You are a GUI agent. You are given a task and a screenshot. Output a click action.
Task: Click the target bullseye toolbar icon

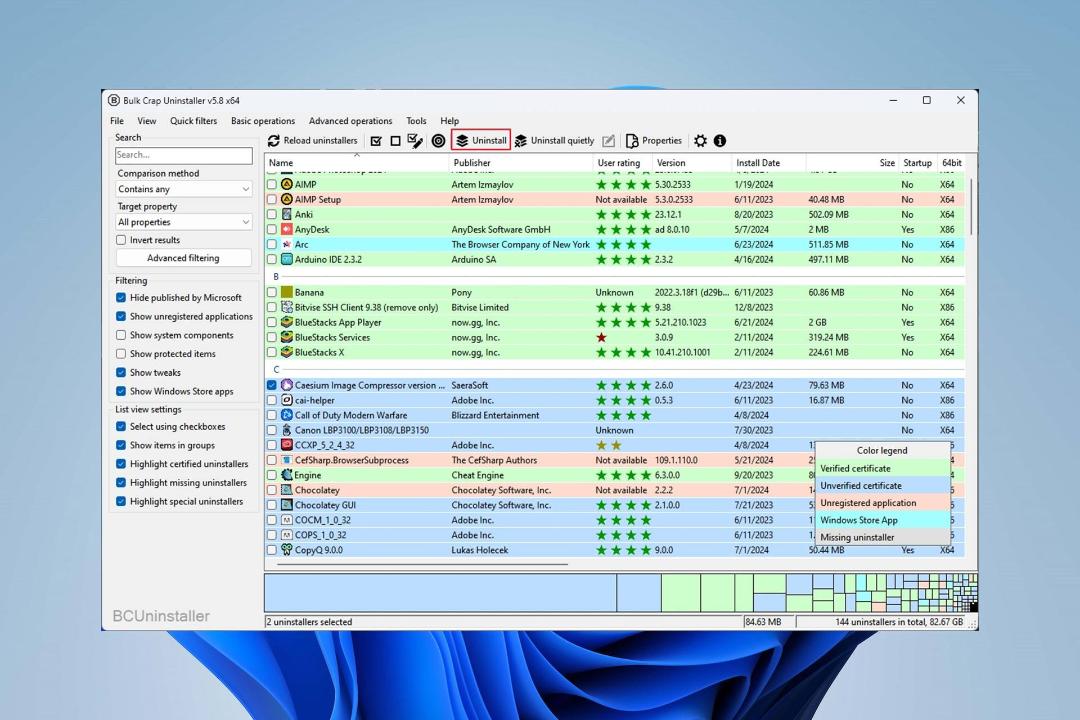pos(438,141)
